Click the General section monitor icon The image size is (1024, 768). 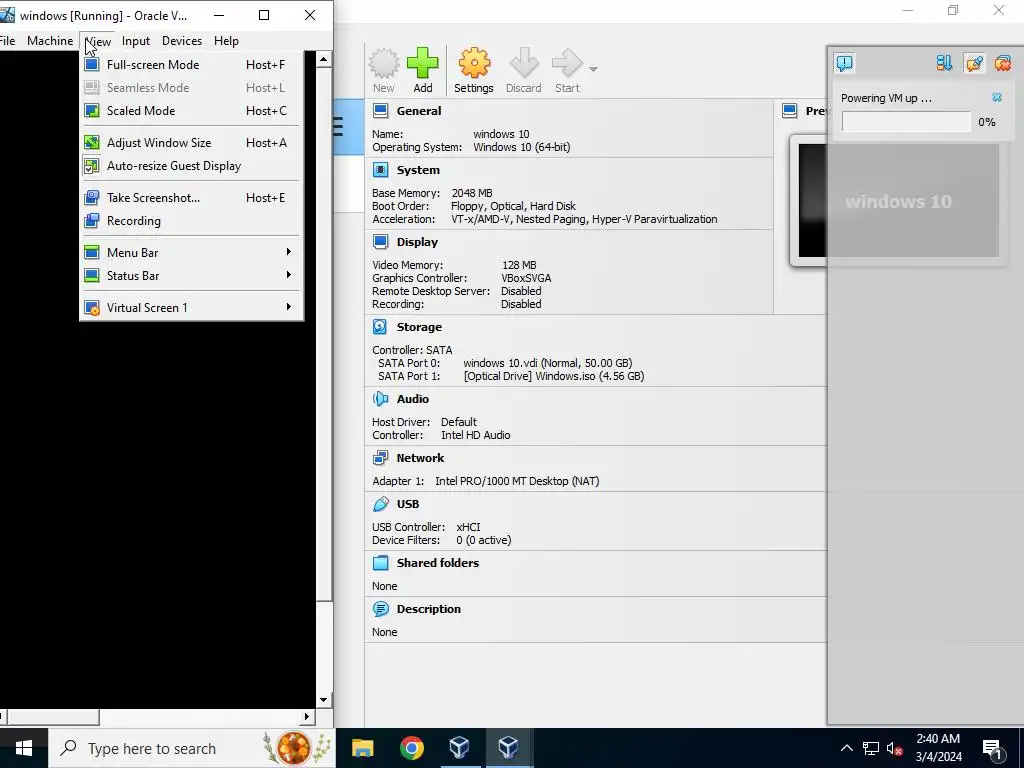pyautogui.click(x=381, y=111)
